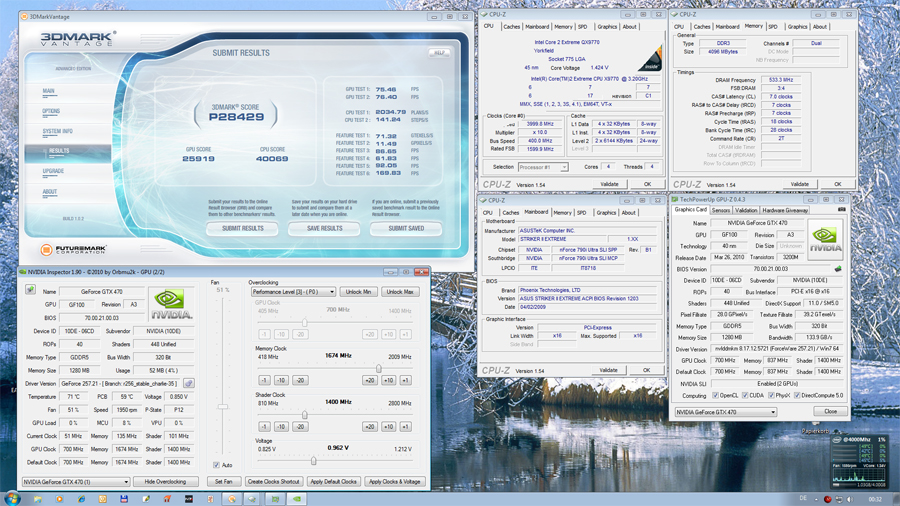This screenshot has height=506, width=900.
Task: Click the NVIDIA logo in NVIDIA Inspector
Action: [x=171, y=304]
